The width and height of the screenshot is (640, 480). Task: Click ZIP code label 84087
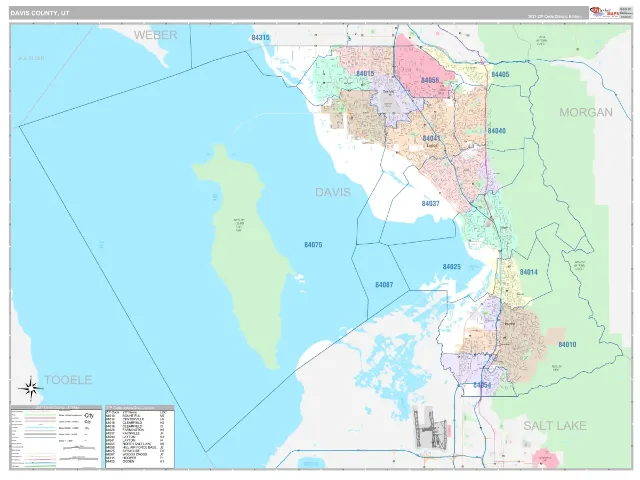coord(384,284)
